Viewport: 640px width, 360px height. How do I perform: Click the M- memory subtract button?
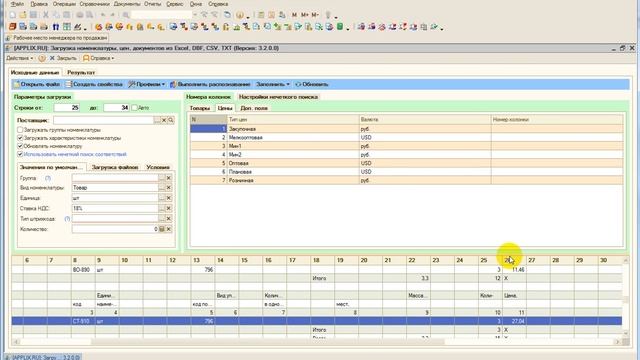pyautogui.click(x=315, y=15)
